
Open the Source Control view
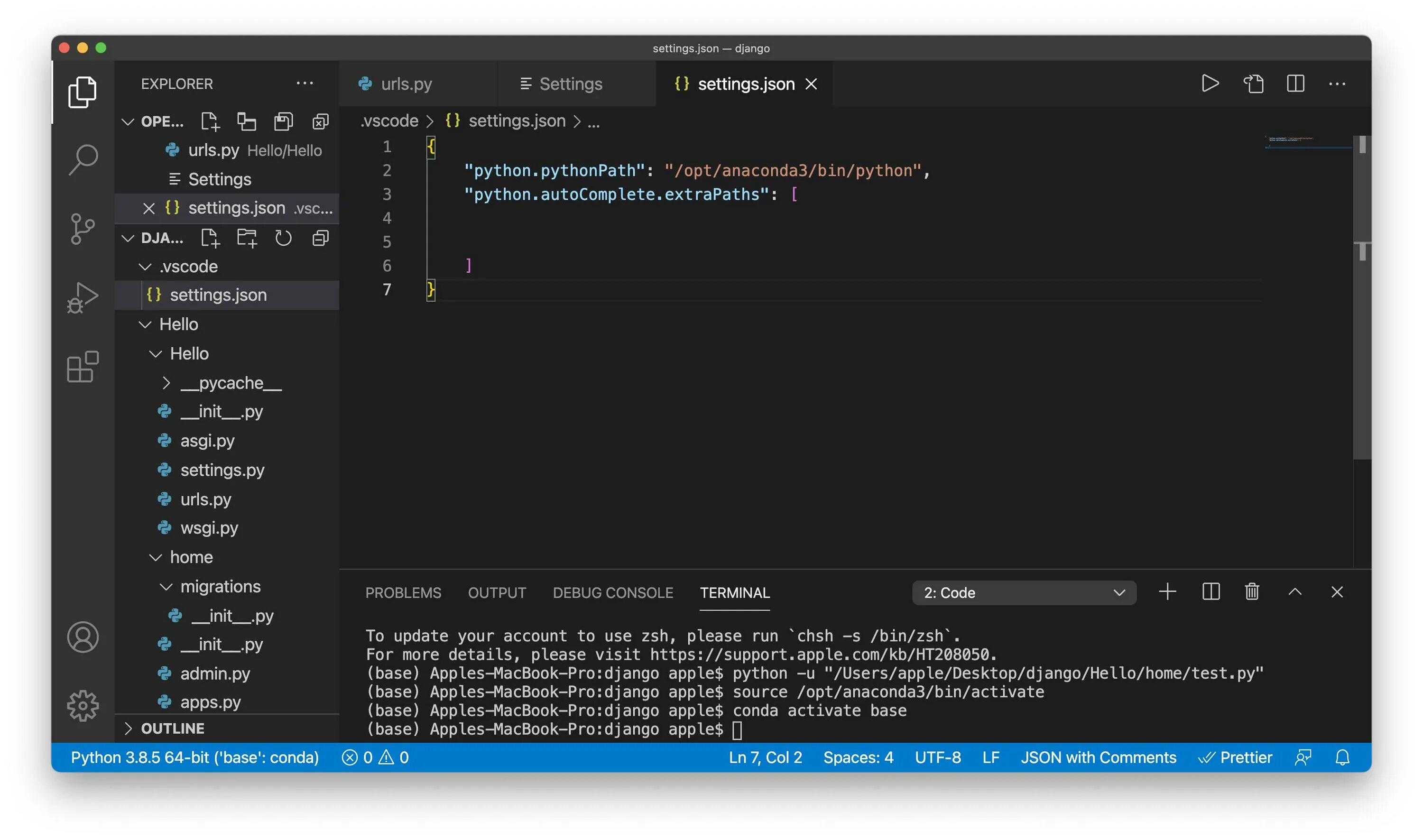[x=83, y=229]
